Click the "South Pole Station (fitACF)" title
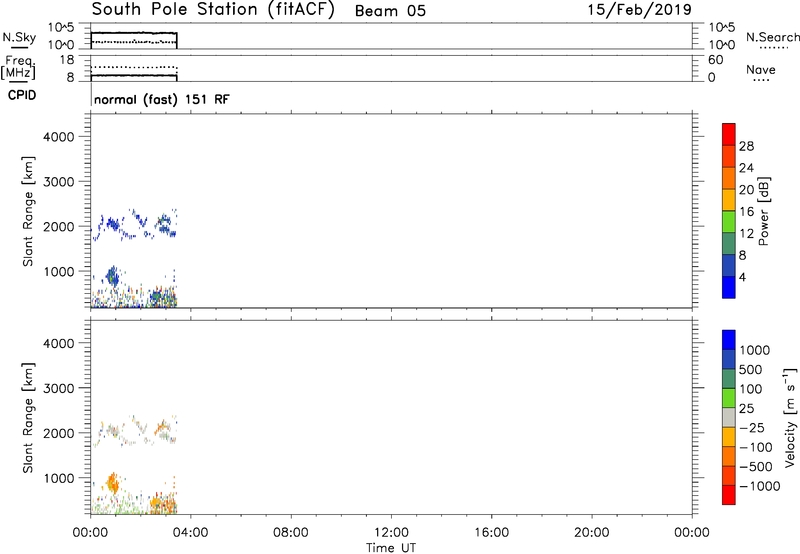The height and width of the screenshot is (554, 800). point(213,10)
